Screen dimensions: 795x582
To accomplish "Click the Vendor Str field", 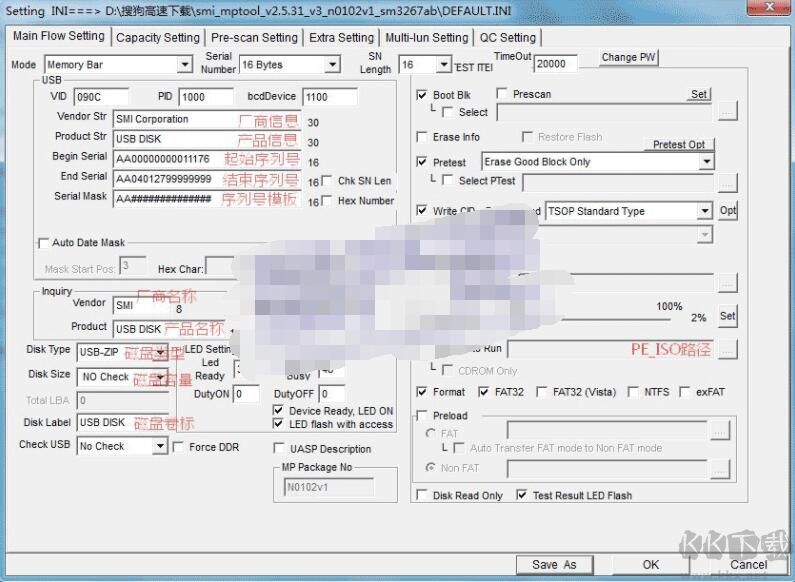I will (207, 119).
